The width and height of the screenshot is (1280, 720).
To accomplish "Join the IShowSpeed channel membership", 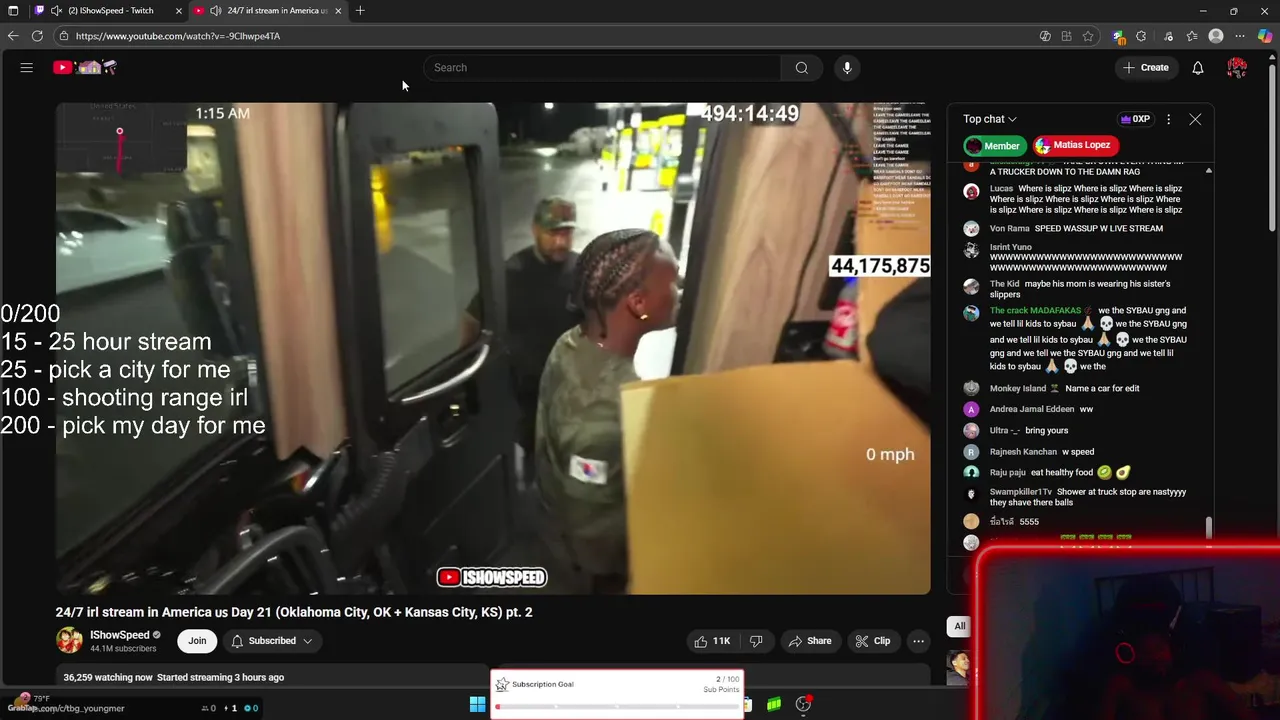I will click(197, 641).
